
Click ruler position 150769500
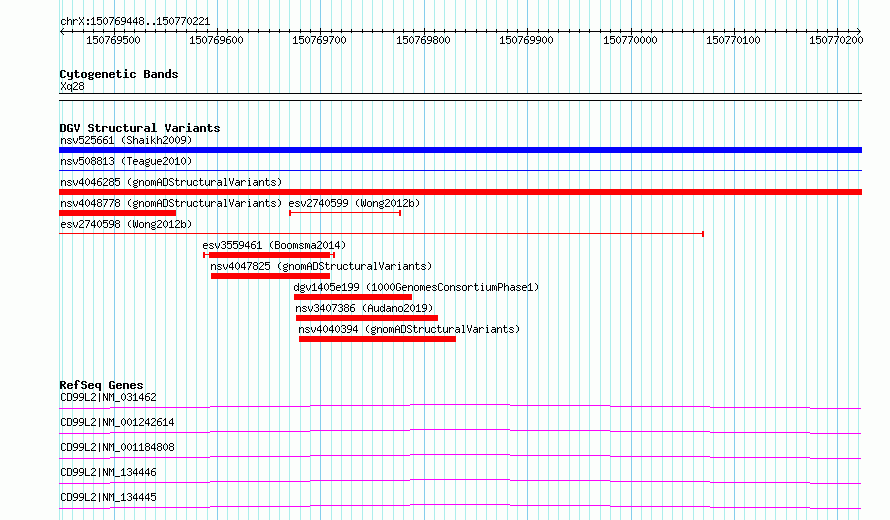[x=113, y=40]
